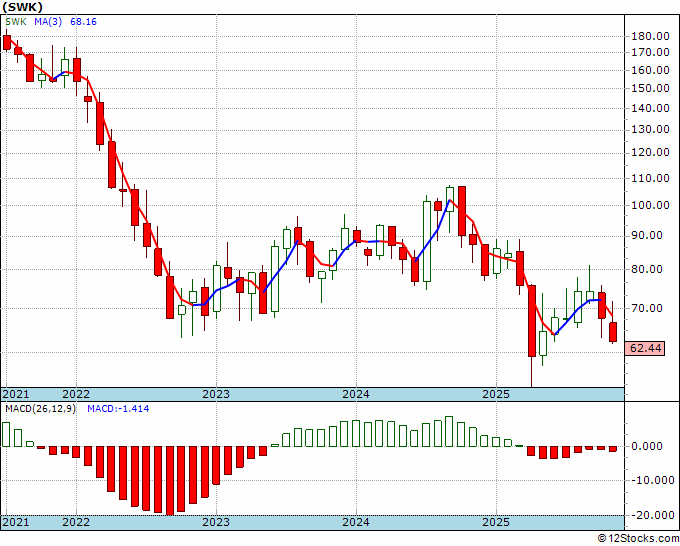Click the 170.00 price axis label
Image resolution: width=680 pixels, height=546 pixels.
pyautogui.click(x=650, y=52)
